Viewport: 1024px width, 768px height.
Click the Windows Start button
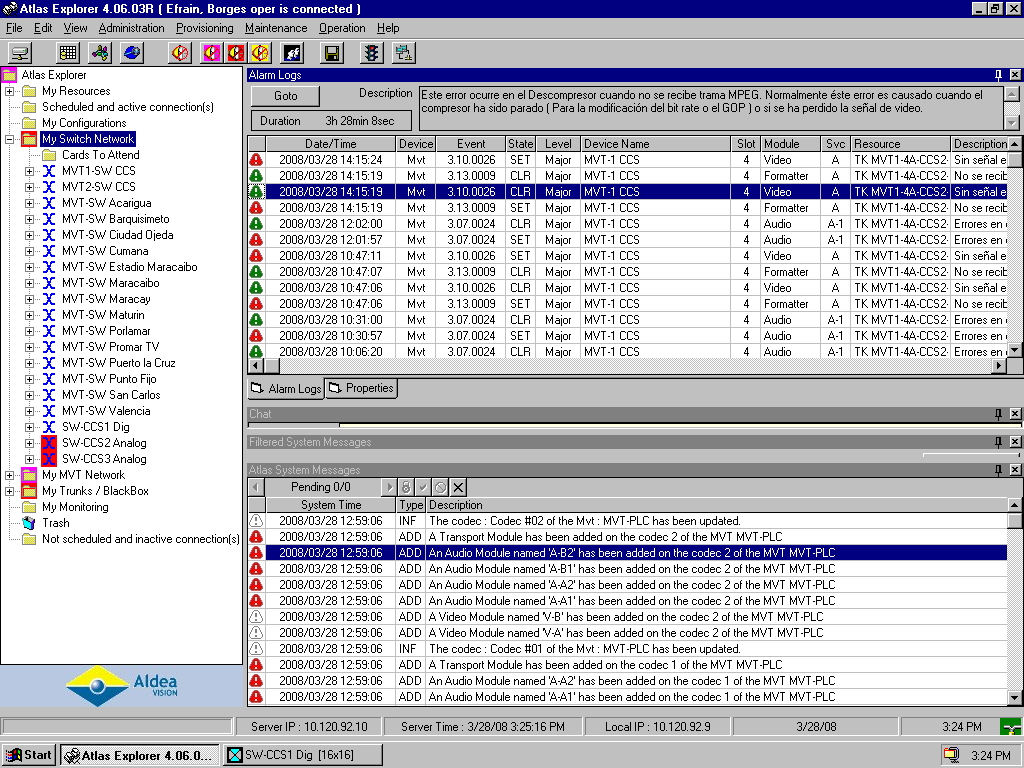click(29, 755)
